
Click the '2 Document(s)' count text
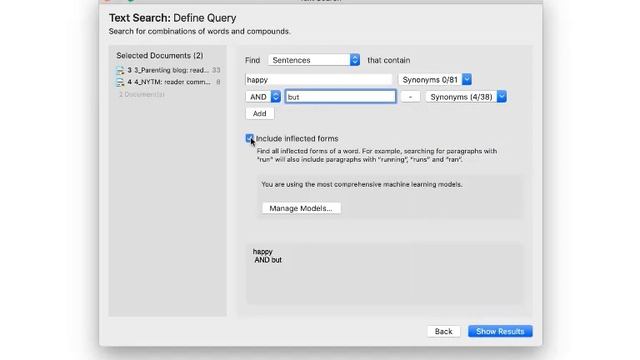click(142, 94)
